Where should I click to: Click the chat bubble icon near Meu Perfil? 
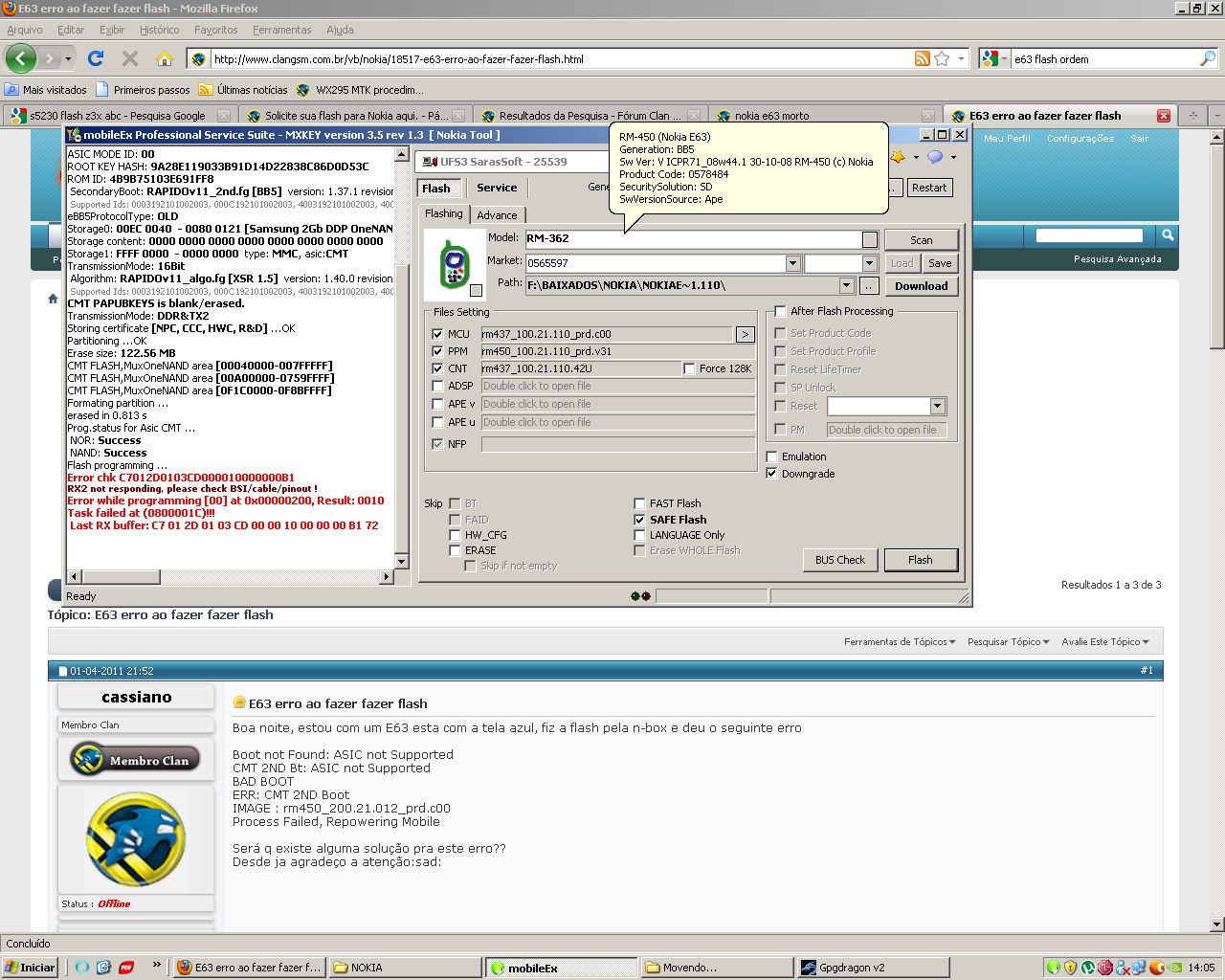935,156
